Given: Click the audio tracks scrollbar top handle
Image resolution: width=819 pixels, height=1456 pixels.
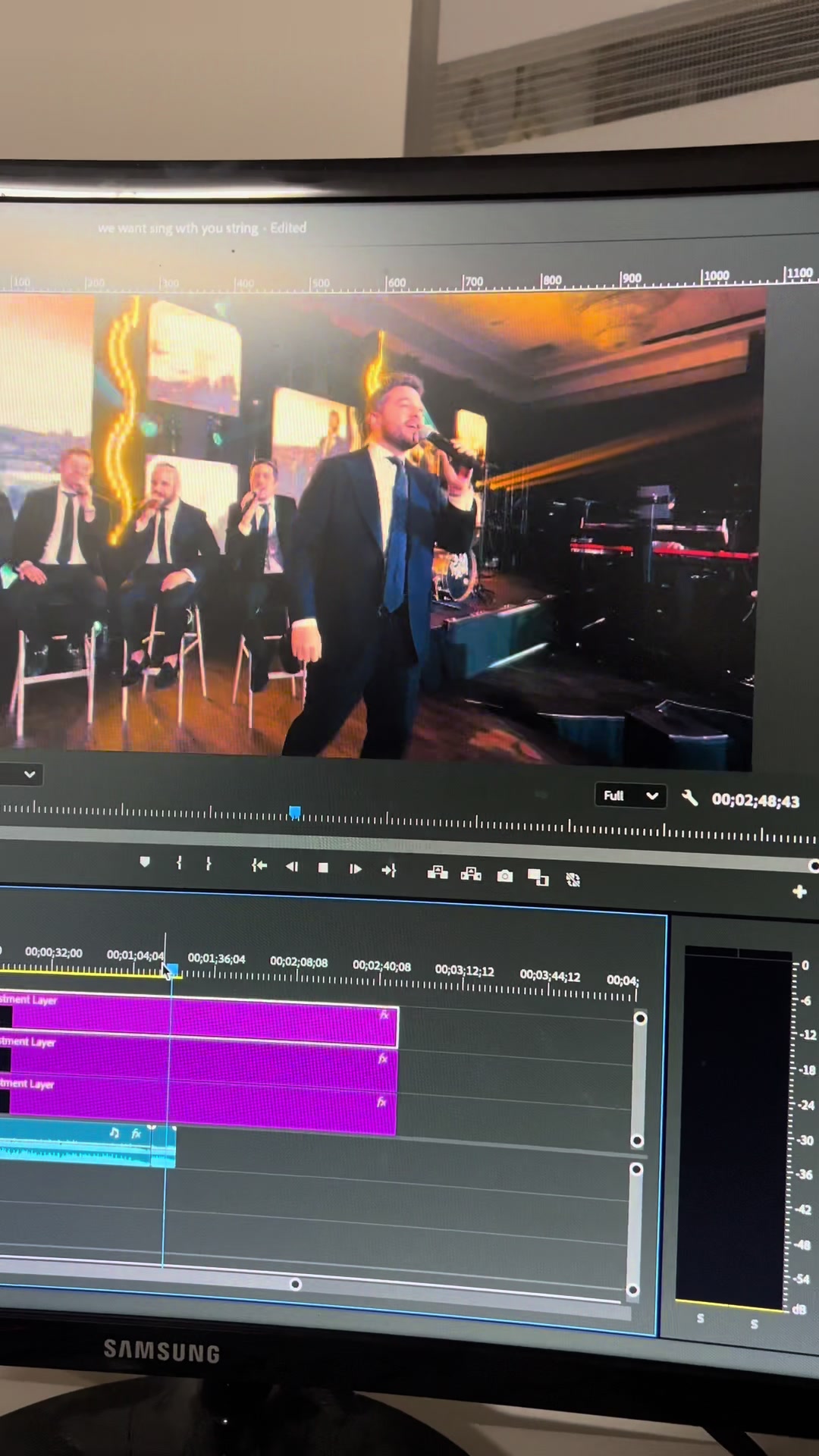Looking at the screenshot, I should 636,1169.
